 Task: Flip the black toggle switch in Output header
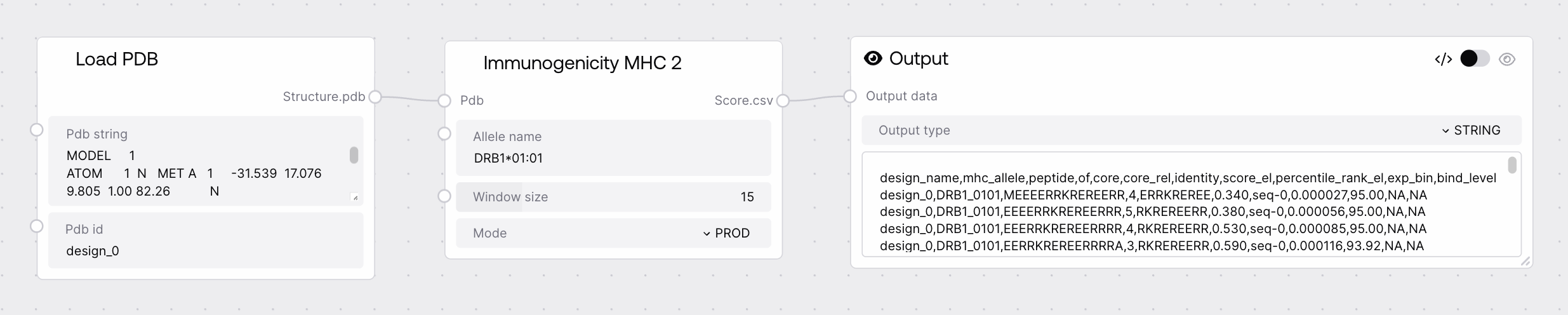pos(1474,59)
